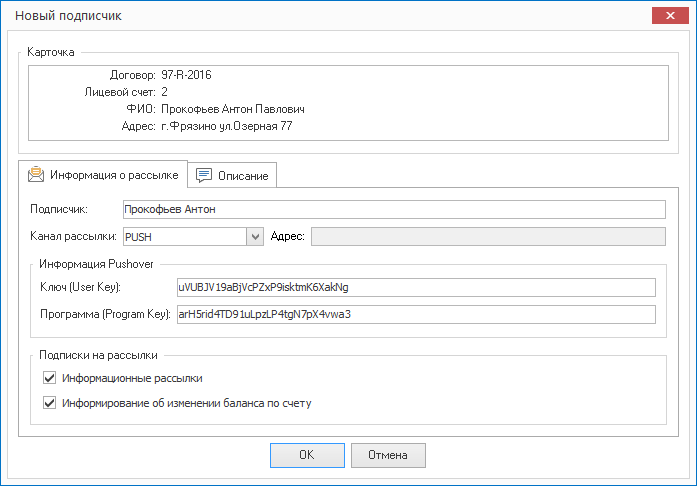Confirm with the OK button
697x486 pixels.
307,455
